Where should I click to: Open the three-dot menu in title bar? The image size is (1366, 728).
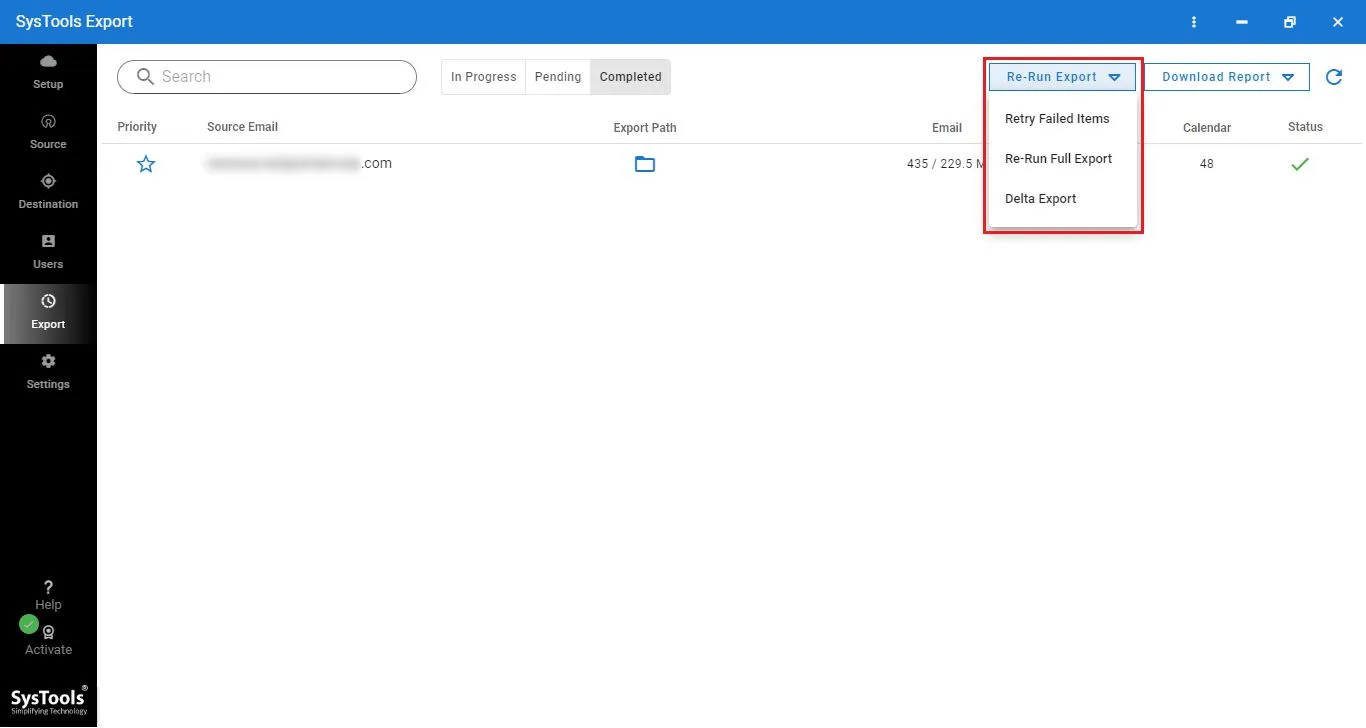pos(1194,22)
